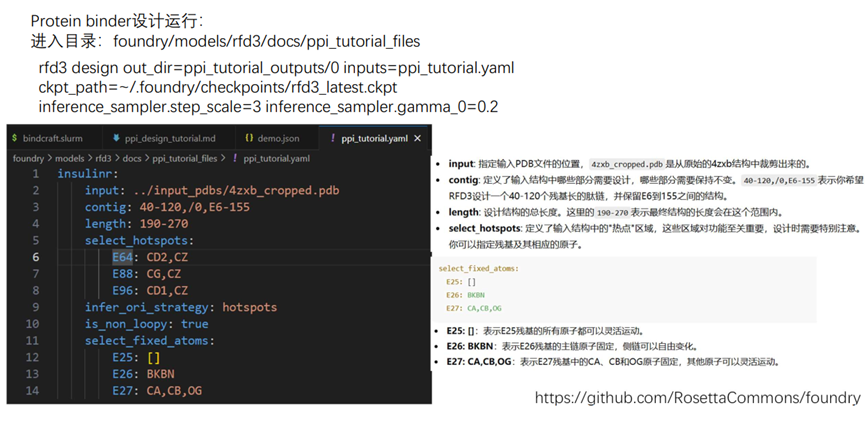The width and height of the screenshot is (865, 433).
Task: Close the ppi_tutorial.yaml editor tab
Action: tap(418, 138)
